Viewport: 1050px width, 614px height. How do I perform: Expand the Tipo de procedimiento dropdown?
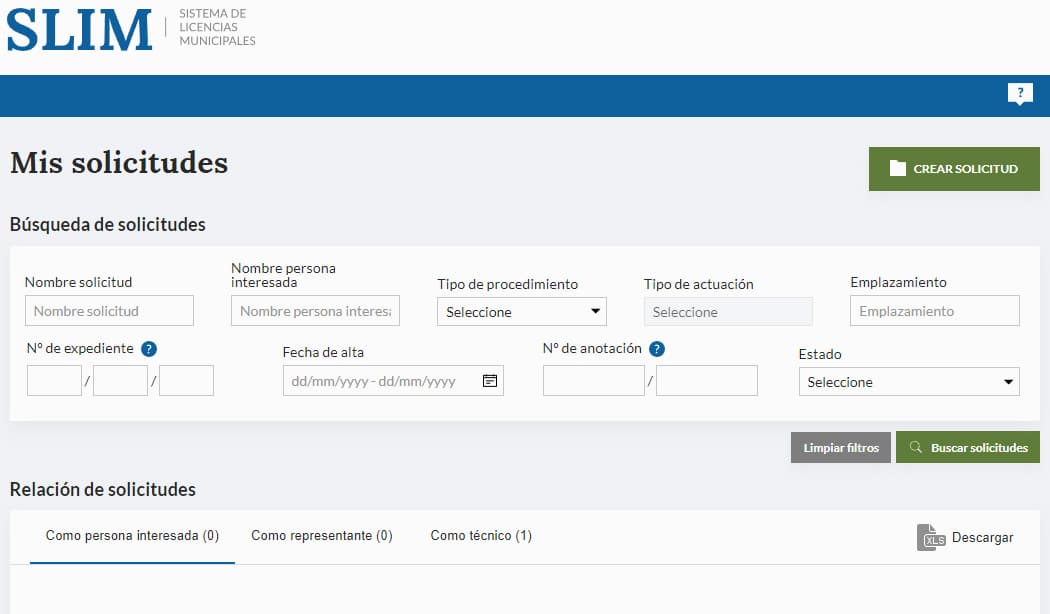522,312
